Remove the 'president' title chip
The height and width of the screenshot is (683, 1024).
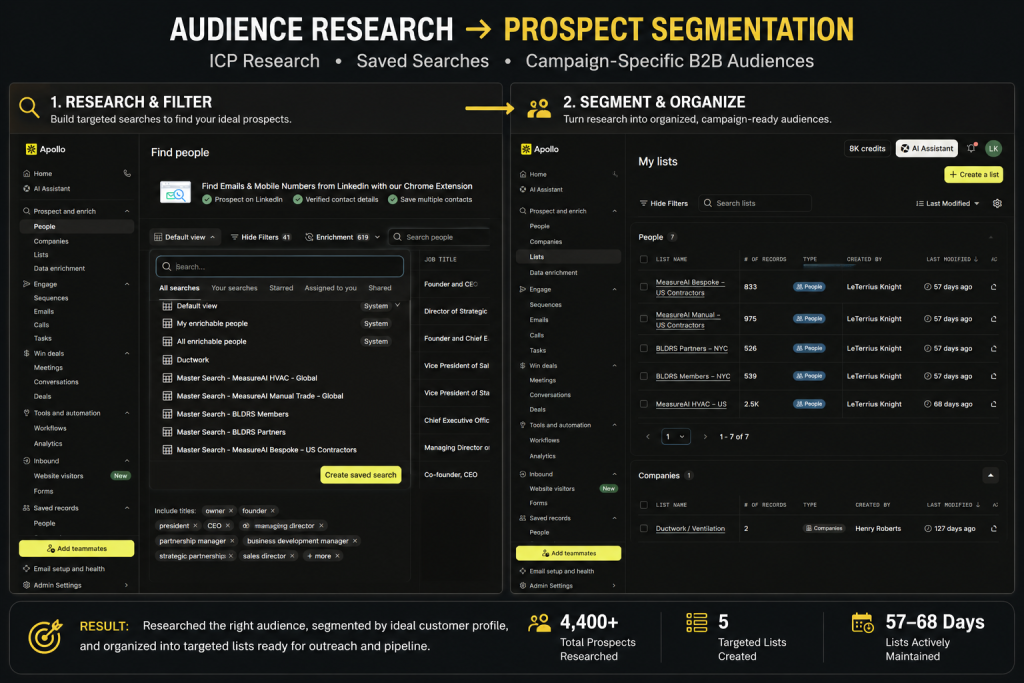click(x=195, y=526)
